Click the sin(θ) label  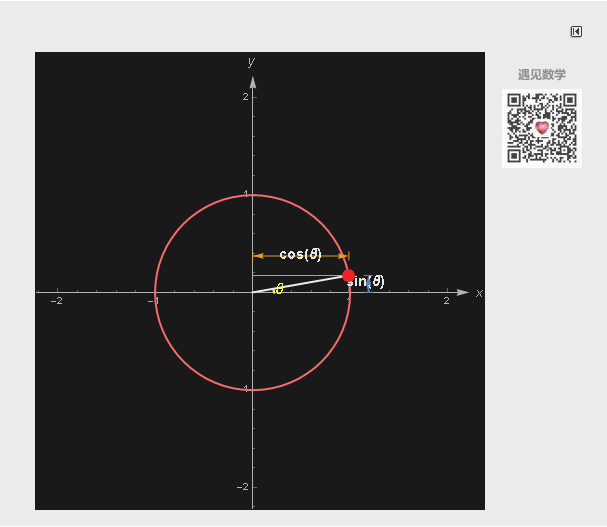365,282
